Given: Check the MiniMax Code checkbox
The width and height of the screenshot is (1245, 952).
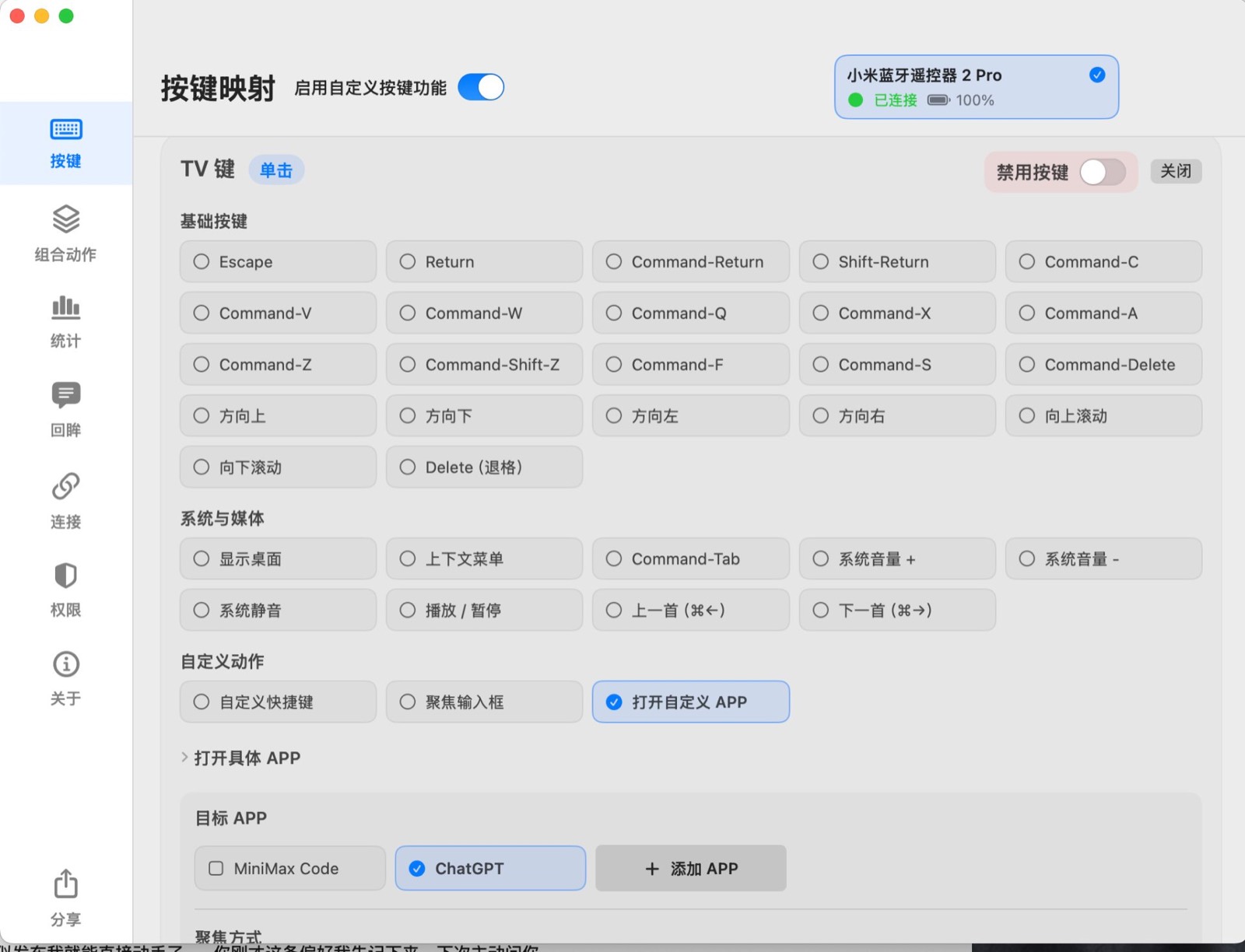Looking at the screenshot, I should tap(216, 868).
